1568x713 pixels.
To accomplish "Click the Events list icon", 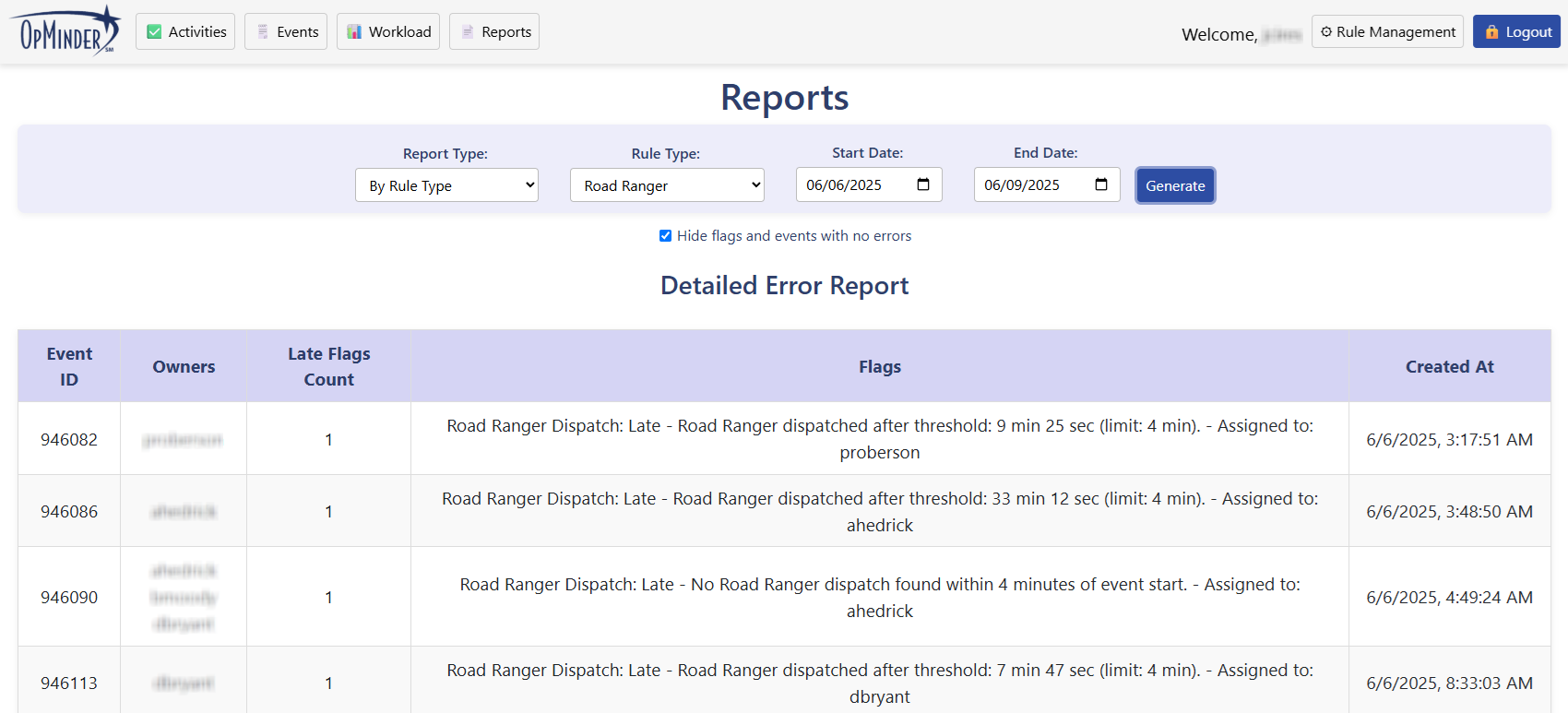I will point(263,32).
